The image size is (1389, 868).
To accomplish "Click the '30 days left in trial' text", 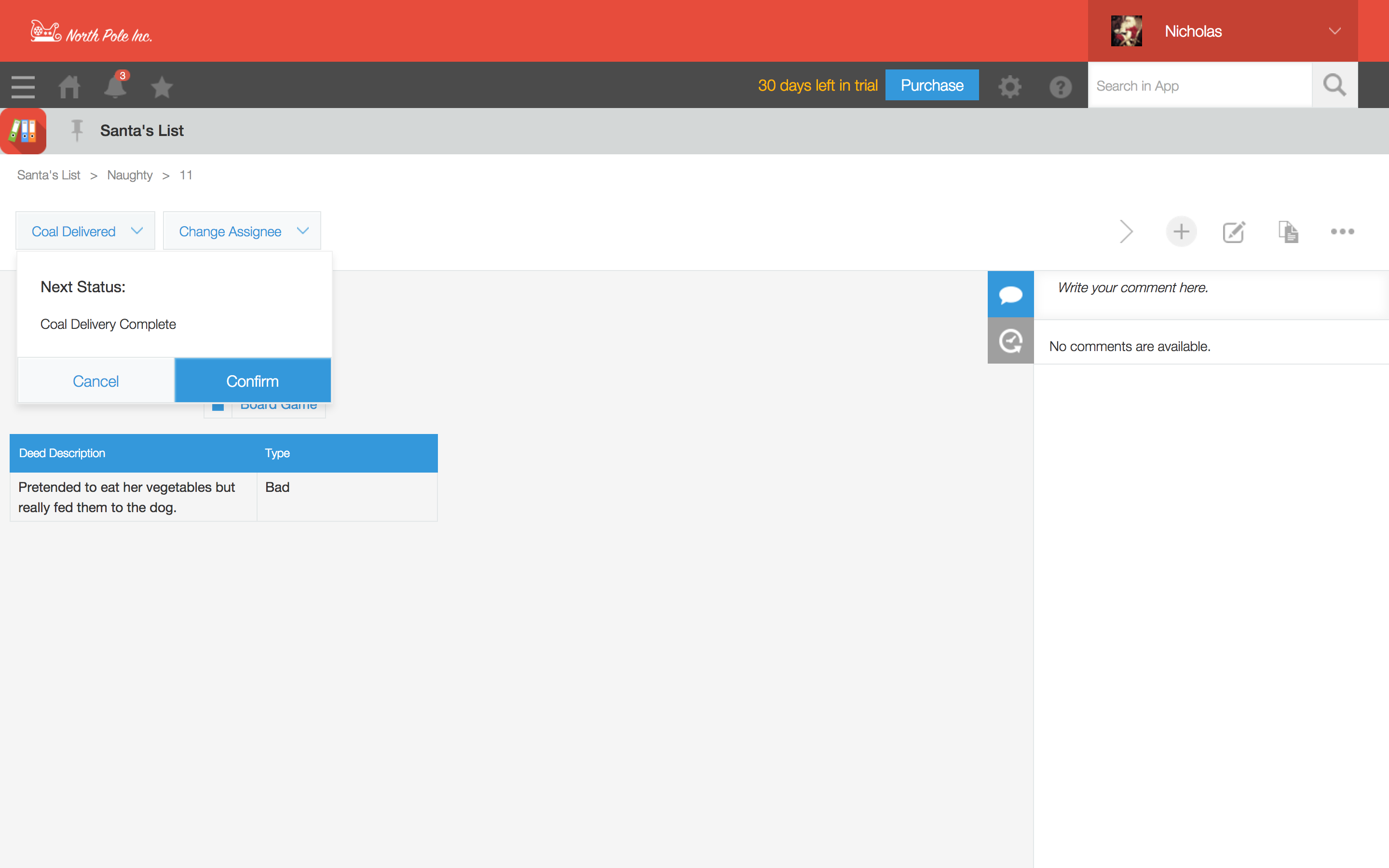I will (x=817, y=85).
